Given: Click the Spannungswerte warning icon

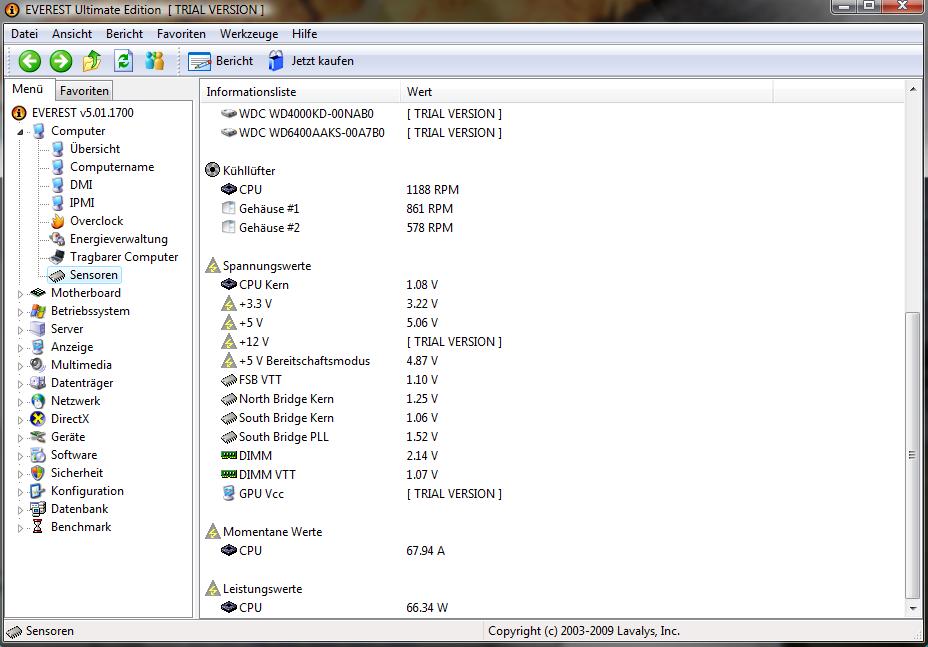Looking at the screenshot, I should point(212,266).
